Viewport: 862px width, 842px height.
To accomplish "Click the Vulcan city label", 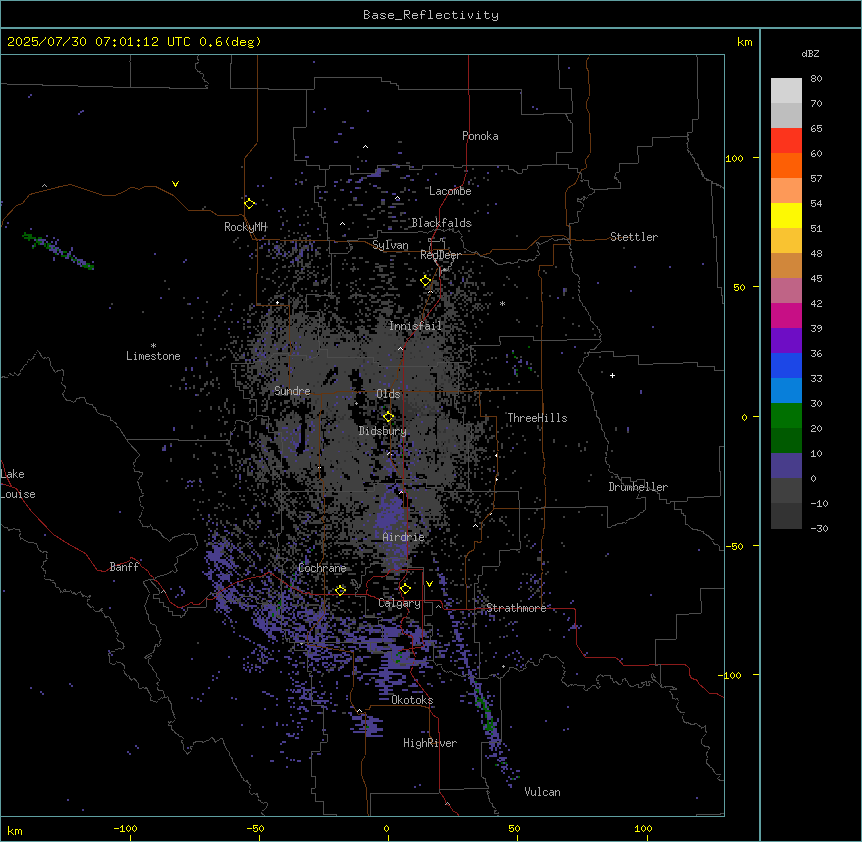I will (x=542, y=792).
